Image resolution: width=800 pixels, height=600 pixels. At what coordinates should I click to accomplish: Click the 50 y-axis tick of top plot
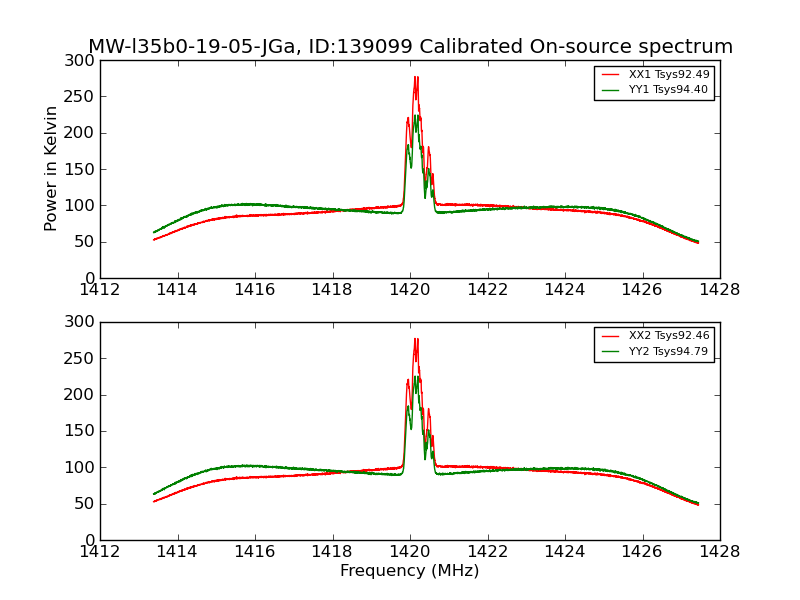pos(84,242)
